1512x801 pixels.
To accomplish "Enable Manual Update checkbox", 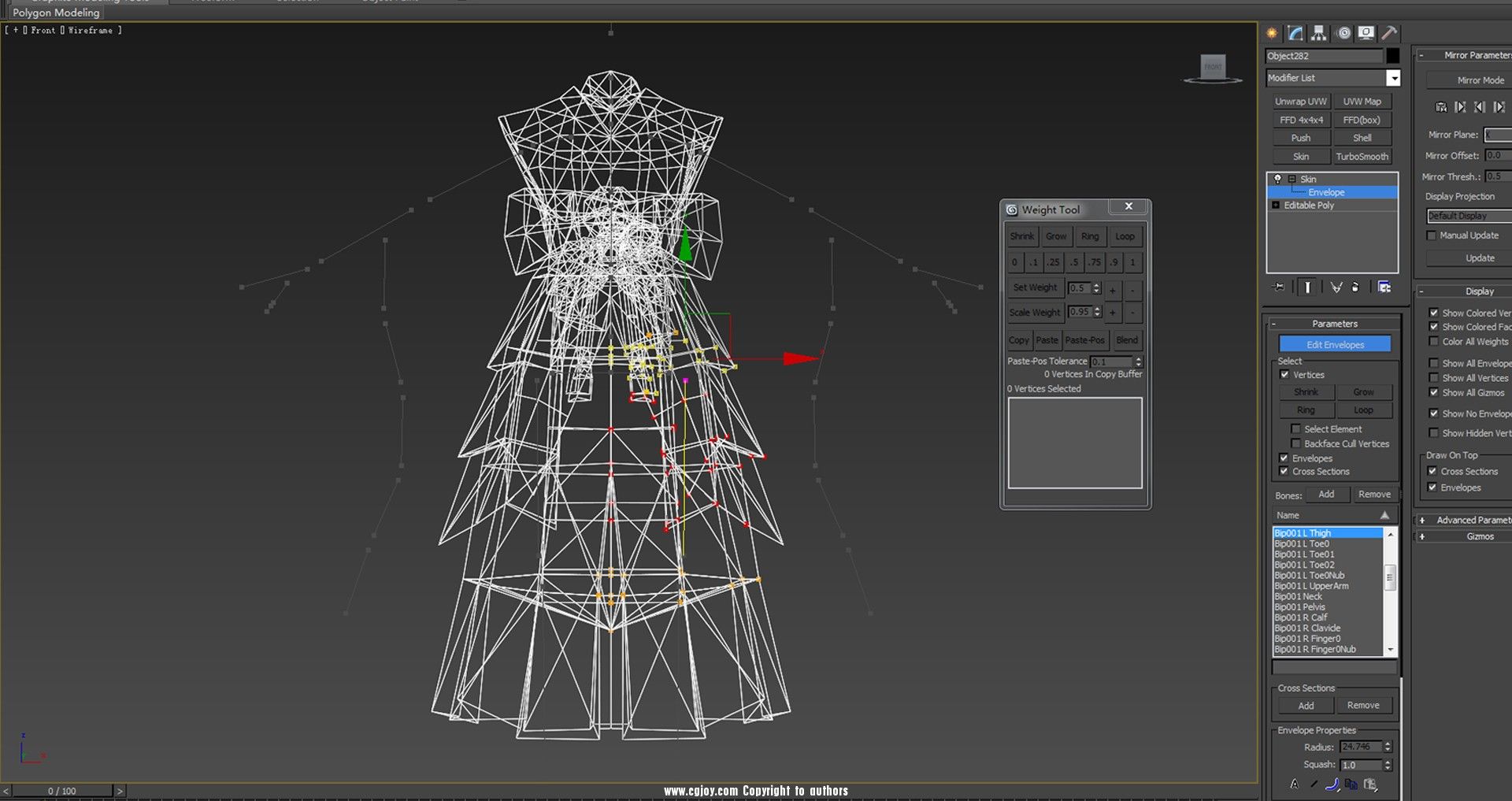I will tap(1432, 235).
